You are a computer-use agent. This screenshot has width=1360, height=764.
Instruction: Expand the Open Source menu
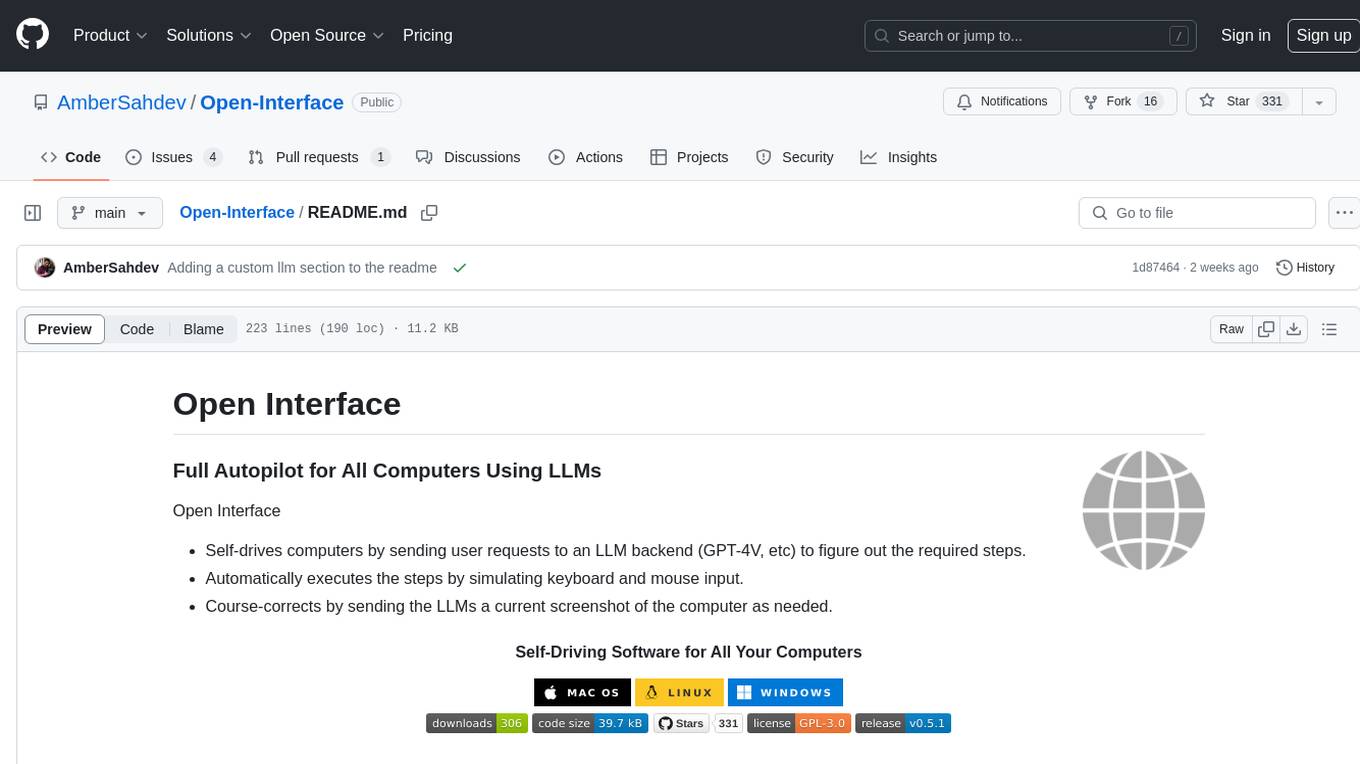pos(327,35)
